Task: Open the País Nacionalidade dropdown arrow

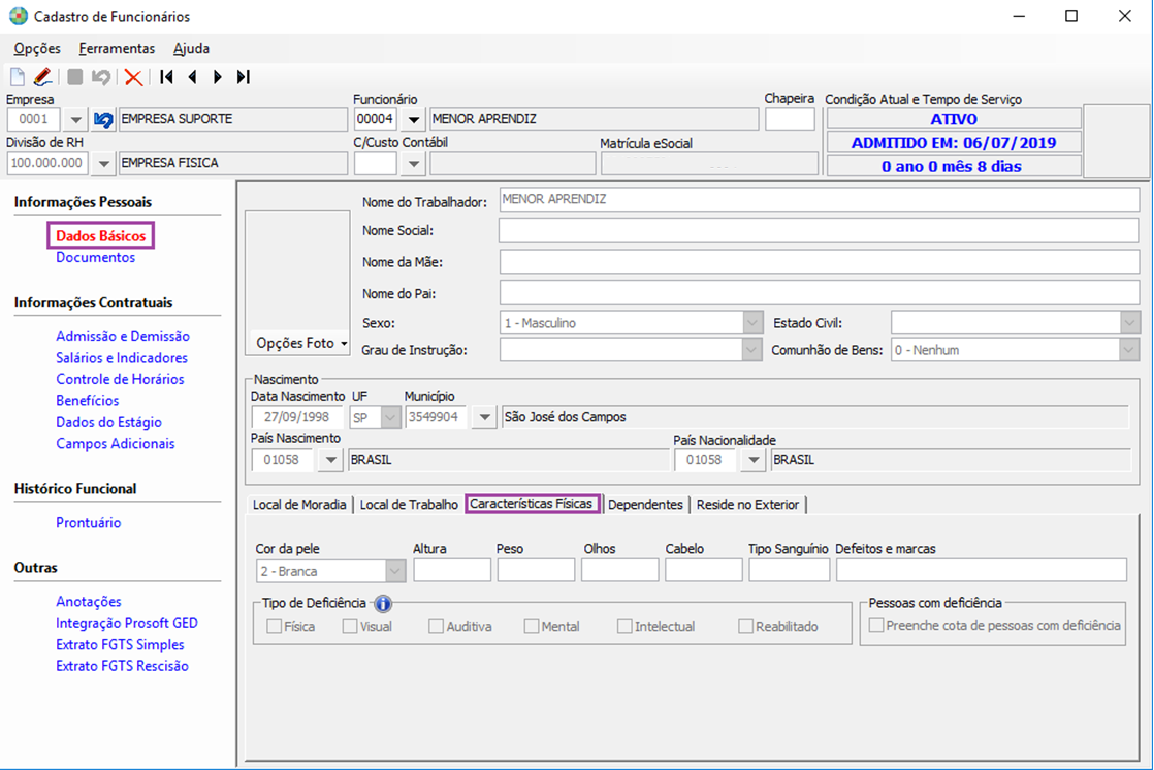Action: coord(753,460)
